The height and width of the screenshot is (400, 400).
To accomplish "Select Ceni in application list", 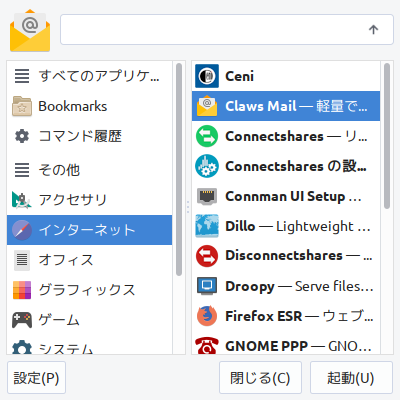I will [286, 76].
